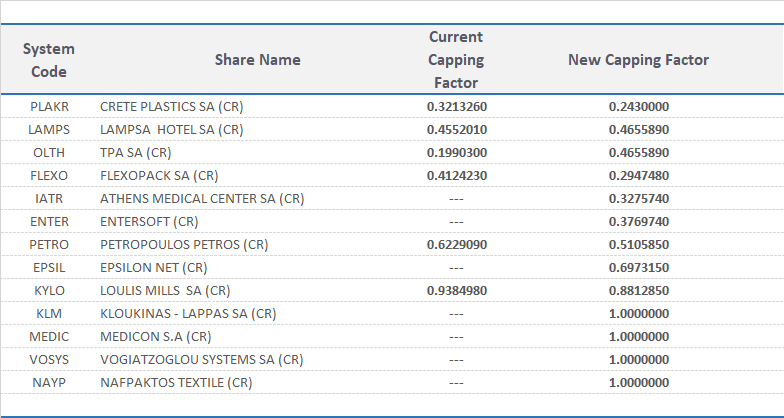Screen dimensions: 784x418
Task: Select the Share Name column header
Action: [257, 60]
